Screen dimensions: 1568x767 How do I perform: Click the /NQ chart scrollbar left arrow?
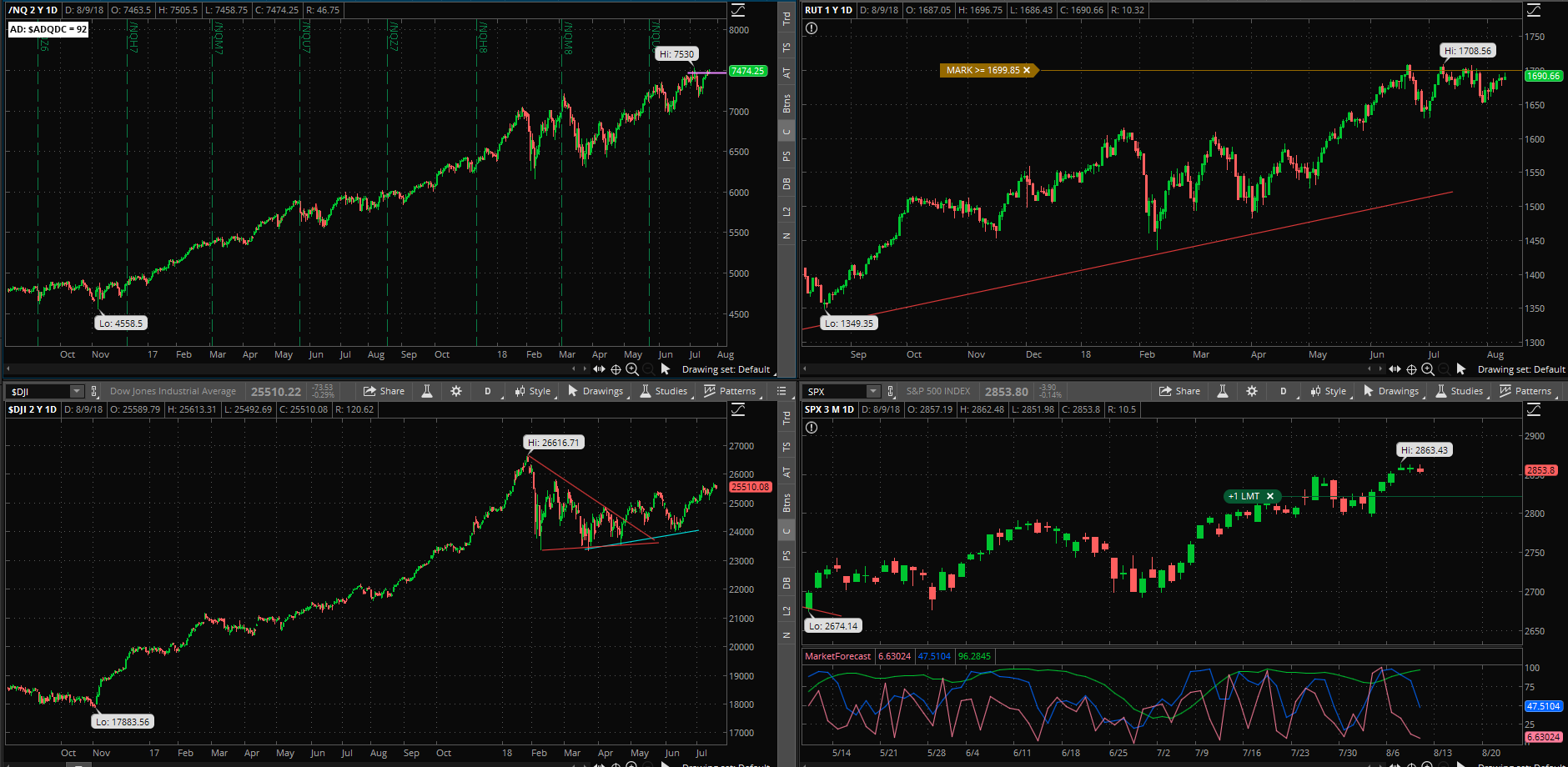pos(8,368)
